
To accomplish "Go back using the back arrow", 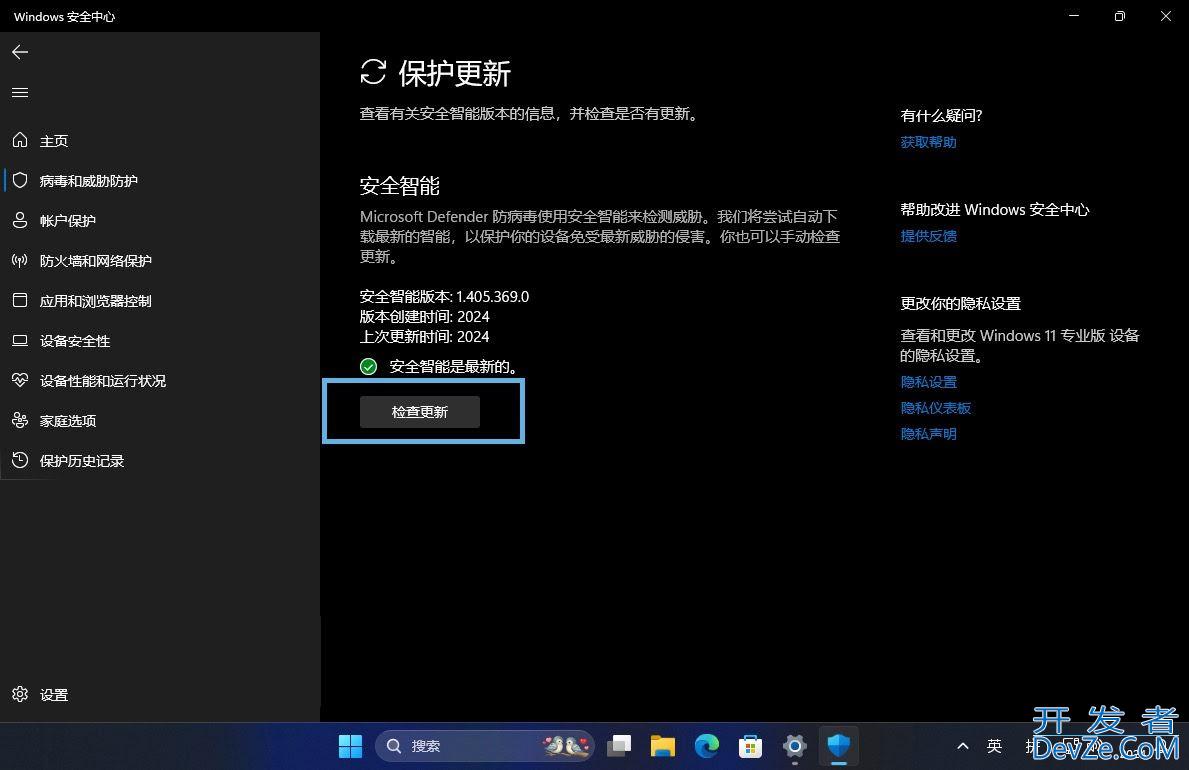I will (20, 52).
